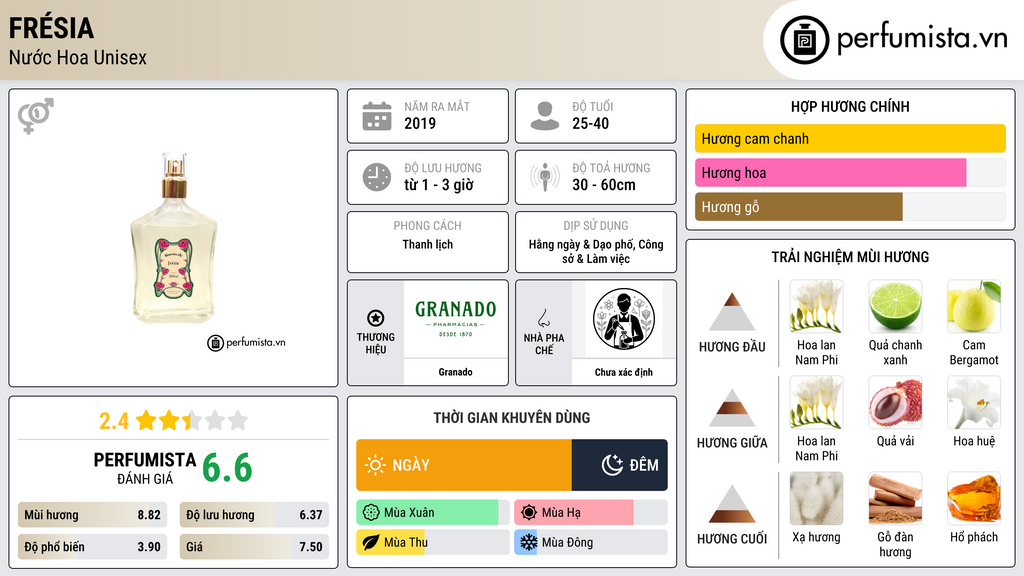Image resolution: width=1024 pixels, height=576 pixels.
Task: Click the Thanh lịch style value
Action: tap(428, 244)
